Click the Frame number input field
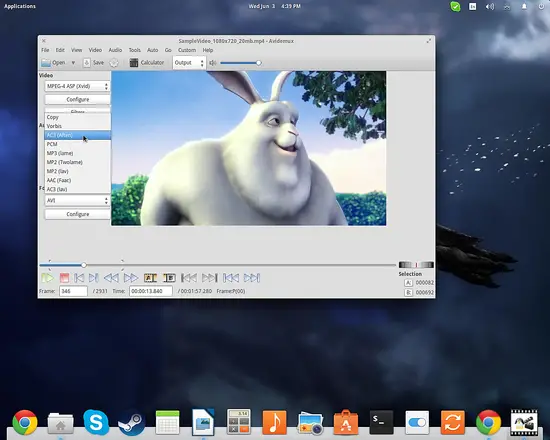The image size is (550, 440). click(73, 291)
